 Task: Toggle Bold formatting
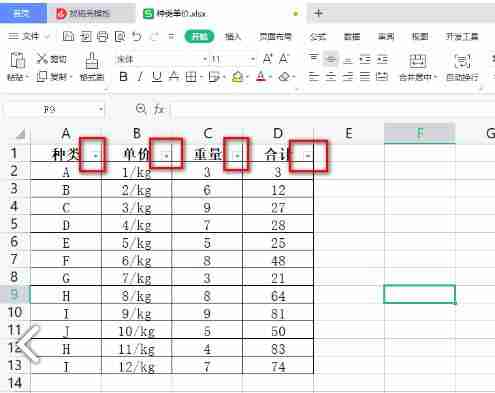[x=123, y=77]
